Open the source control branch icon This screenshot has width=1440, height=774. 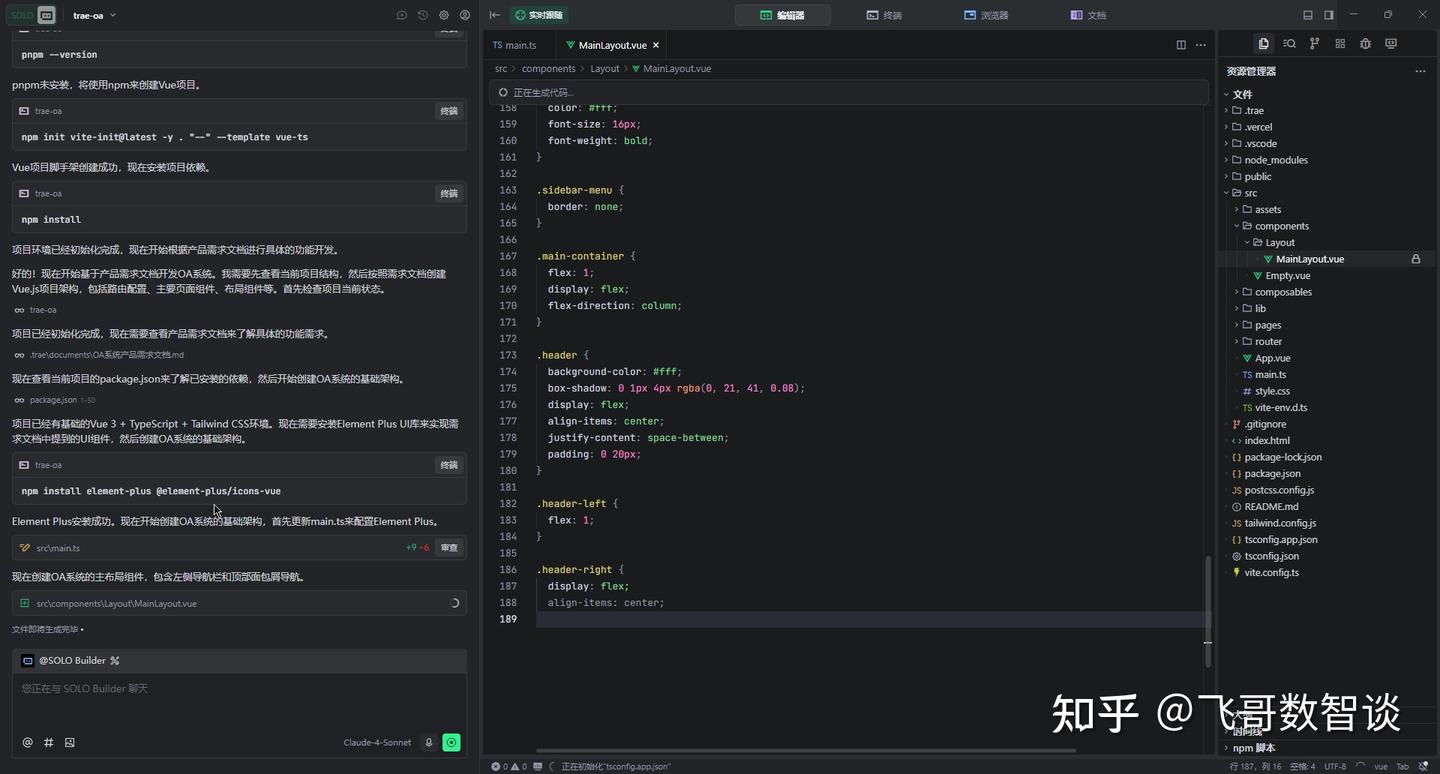click(1314, 44)
